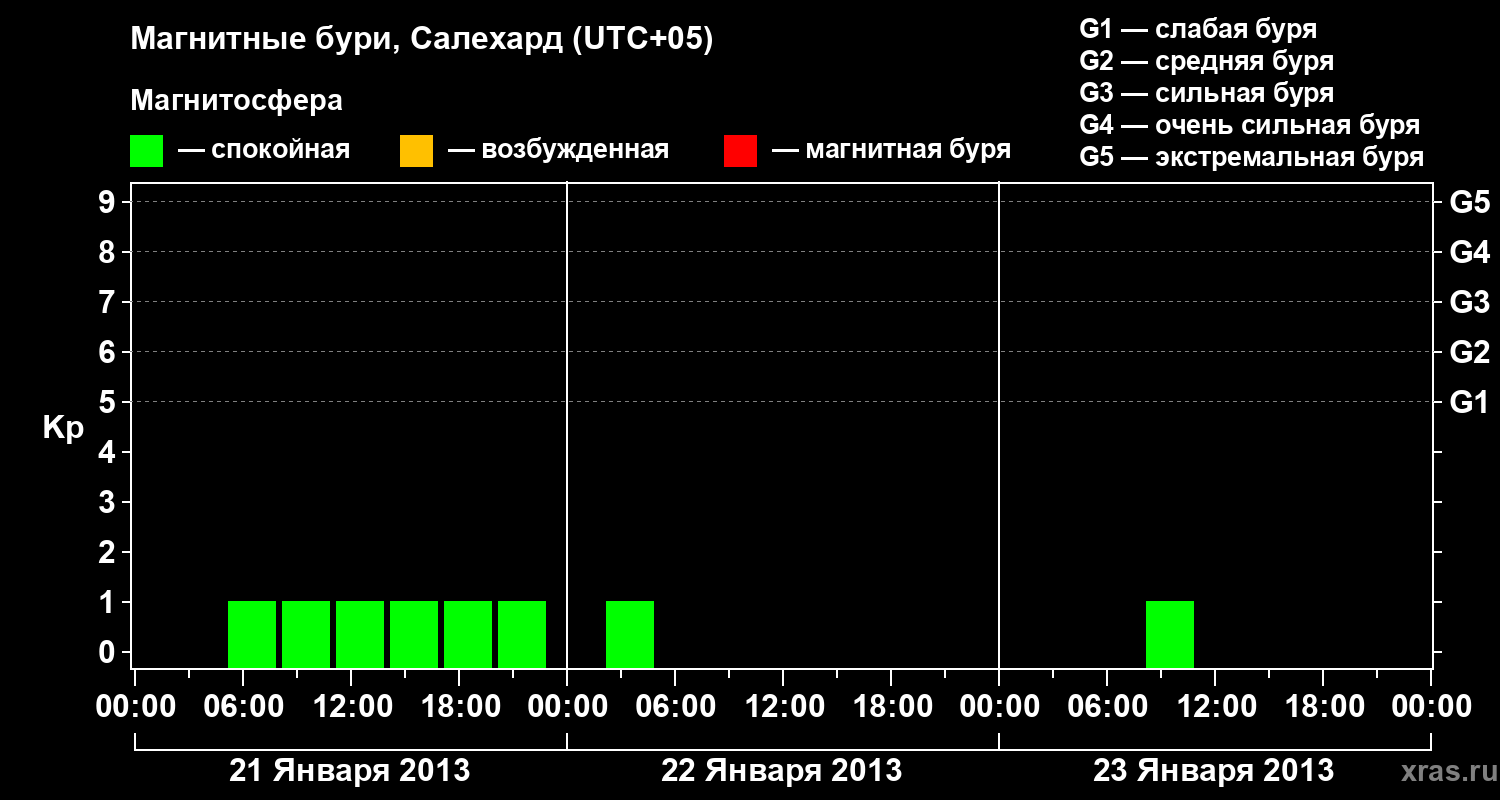Image resolution: width=1500 pixels, height=800 pixels.
Task: Click the final '00:00' label ending 23 Января
Action: coord(1431,707)
